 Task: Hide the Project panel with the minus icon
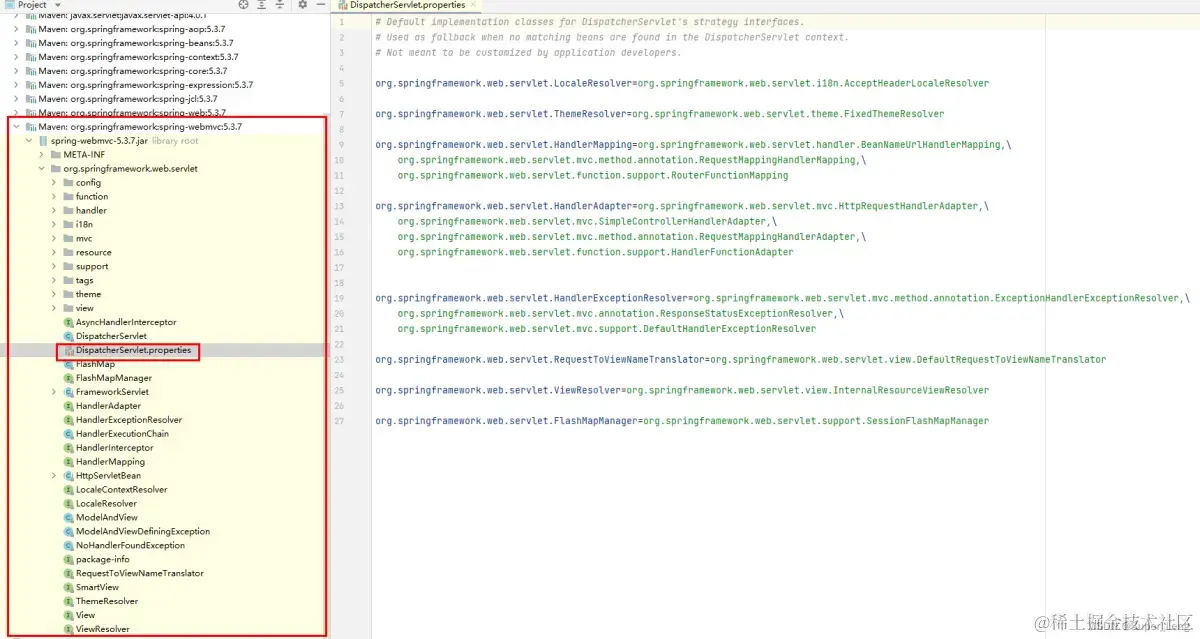[321, 5]
